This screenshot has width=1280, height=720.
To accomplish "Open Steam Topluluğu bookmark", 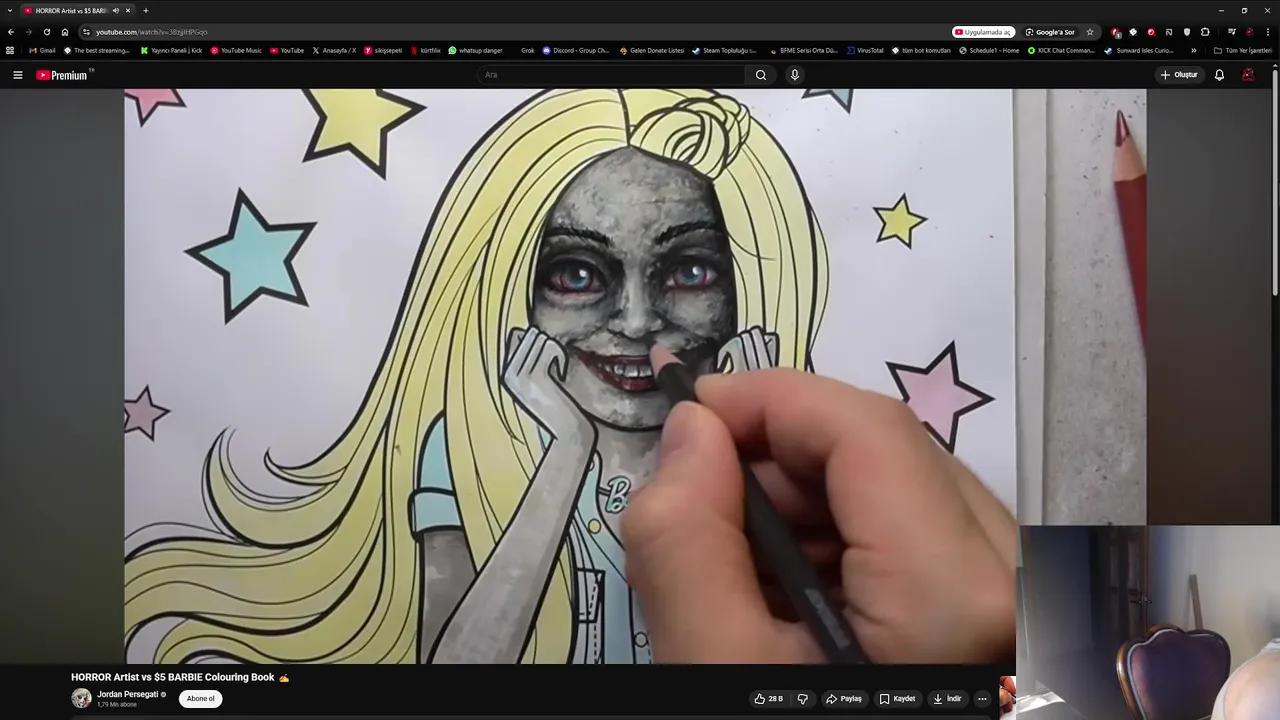I will pyautogui.click(x=725, y=50).
